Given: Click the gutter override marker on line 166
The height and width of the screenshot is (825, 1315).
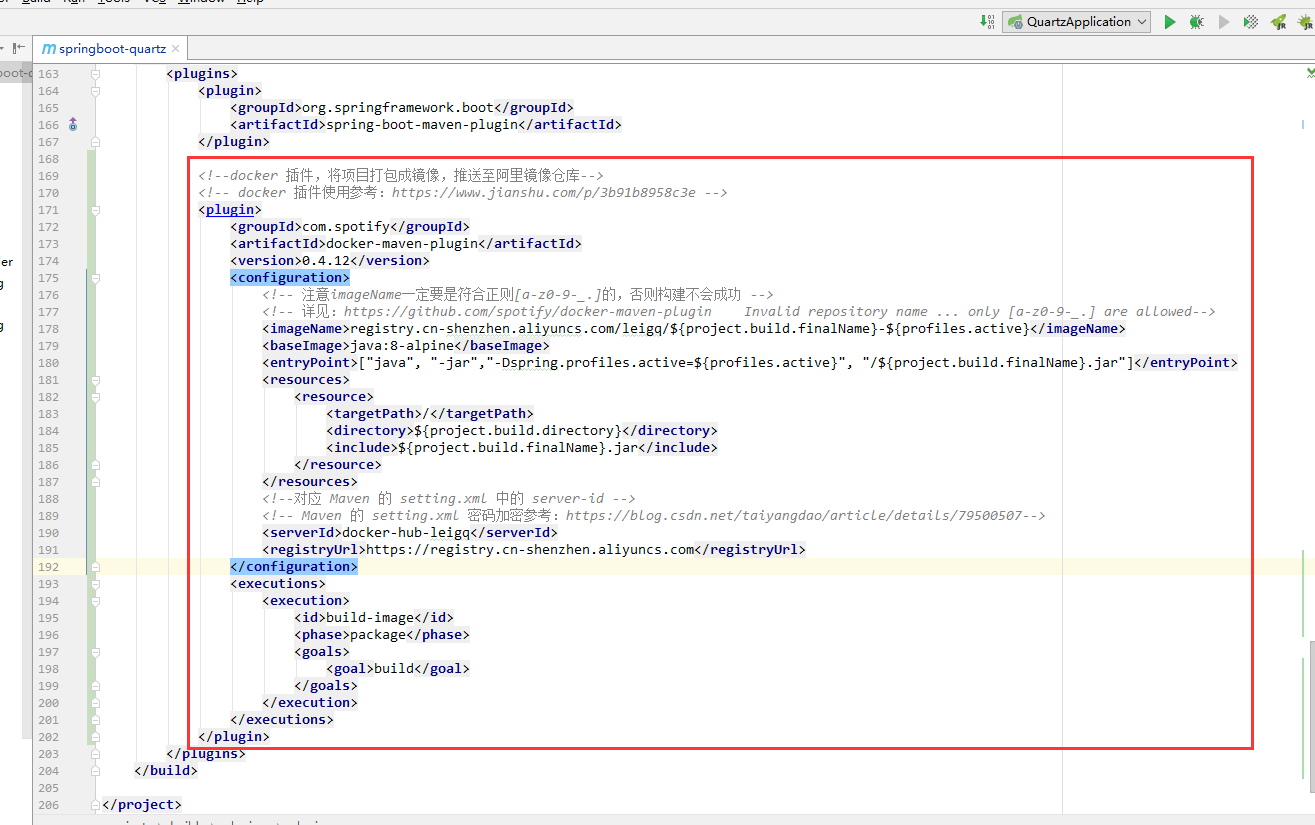Looking at the screenshot, I should 72,125.
